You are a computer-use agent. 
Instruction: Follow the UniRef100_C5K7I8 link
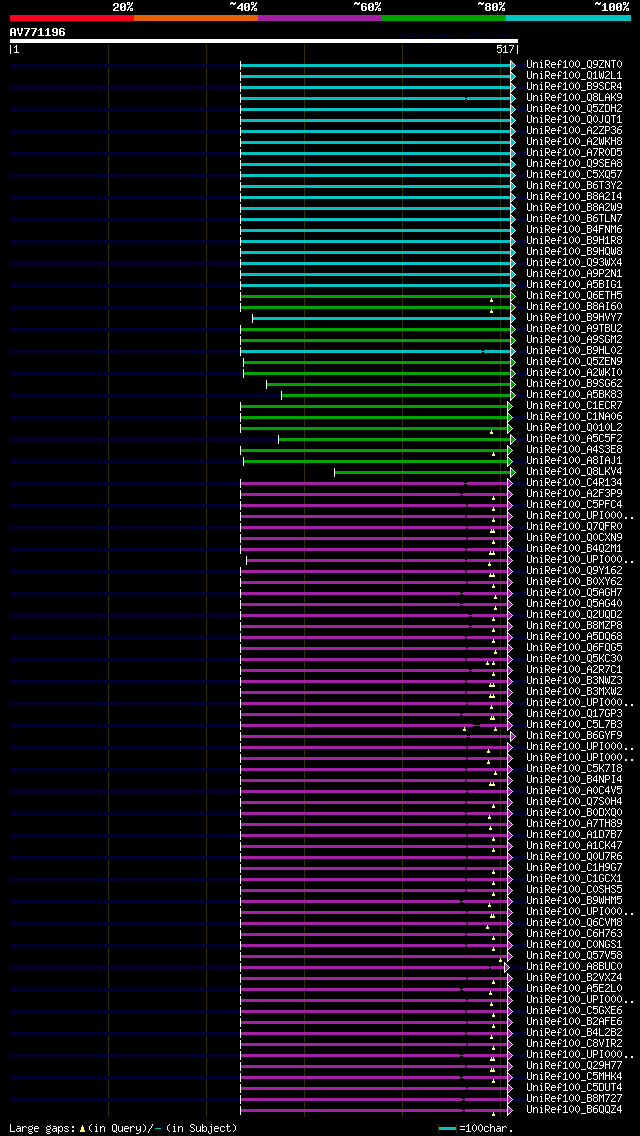574,769
